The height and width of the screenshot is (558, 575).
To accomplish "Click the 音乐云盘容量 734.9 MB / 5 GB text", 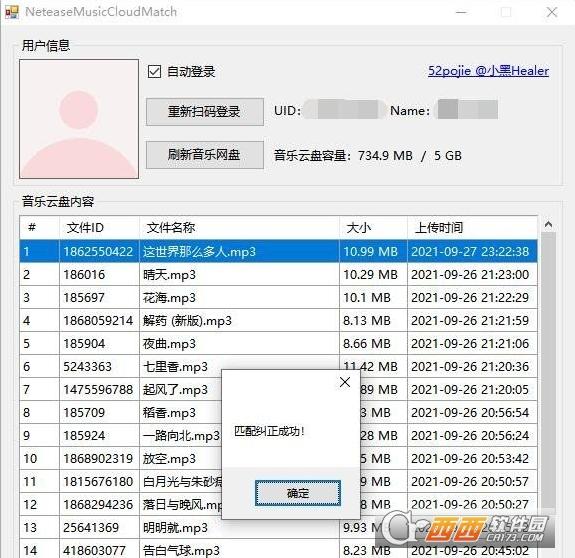I will point(367,155).
